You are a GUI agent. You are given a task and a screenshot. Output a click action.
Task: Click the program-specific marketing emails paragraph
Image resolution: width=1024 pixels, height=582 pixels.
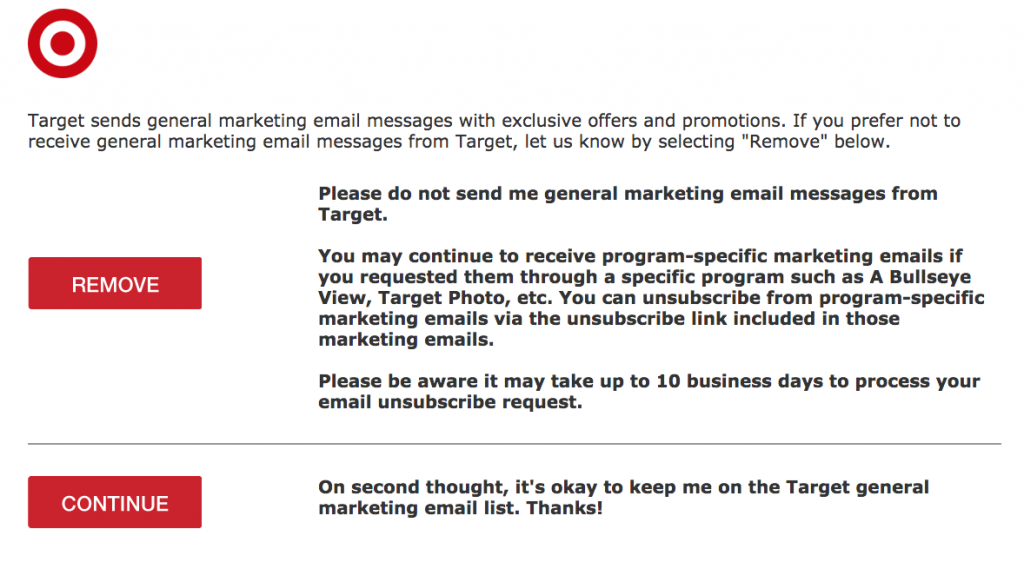point(651,298)
